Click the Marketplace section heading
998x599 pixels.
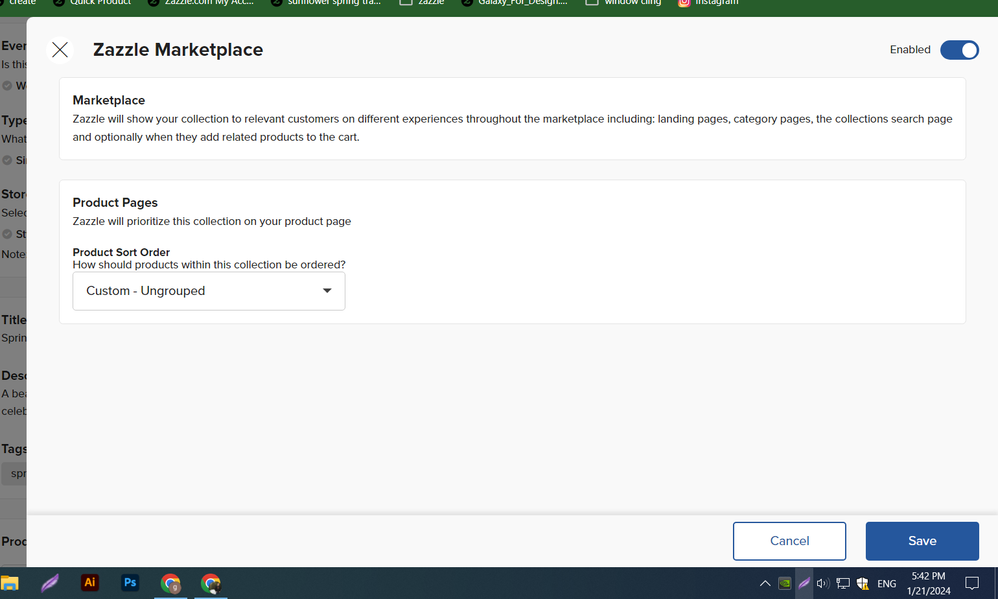[x=109, y=100]
